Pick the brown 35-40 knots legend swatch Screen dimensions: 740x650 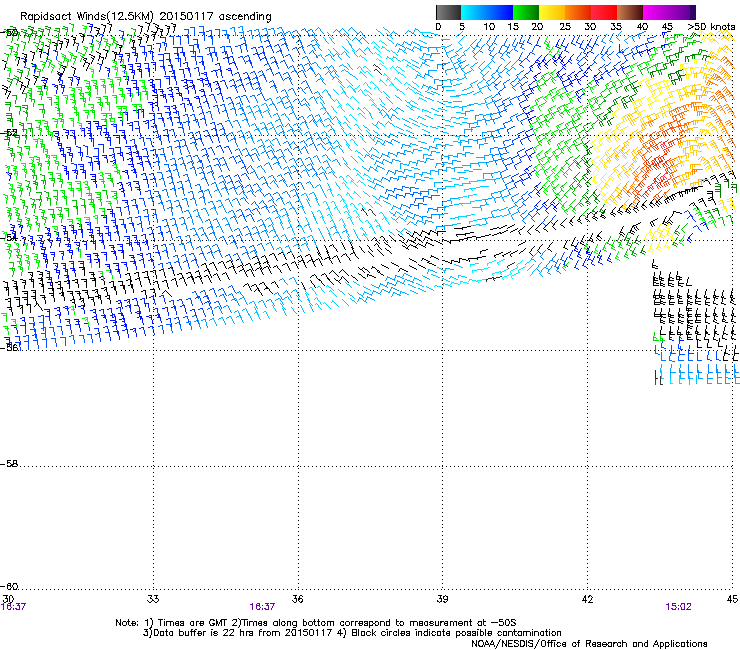(x=630, y=12)
